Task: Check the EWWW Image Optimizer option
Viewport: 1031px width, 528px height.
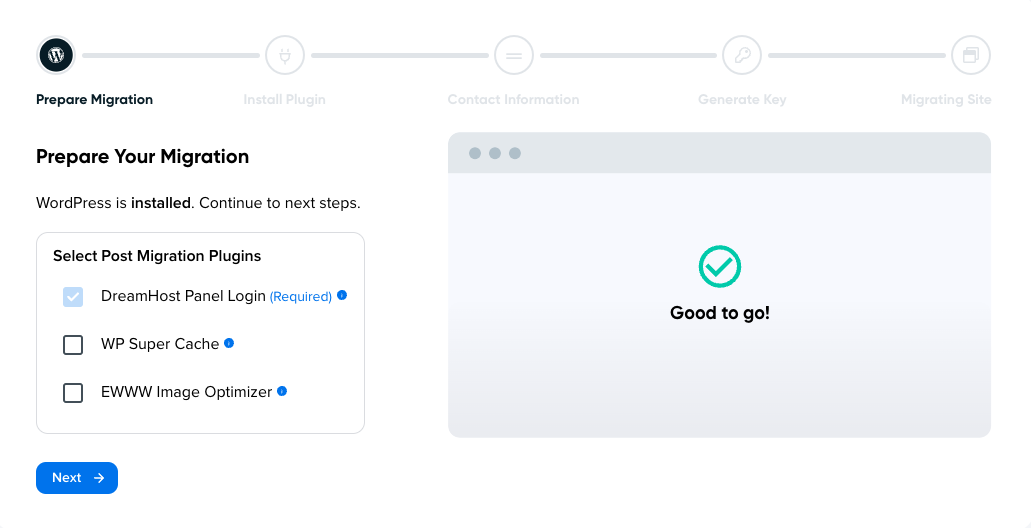Action: [x=73, y=393]
